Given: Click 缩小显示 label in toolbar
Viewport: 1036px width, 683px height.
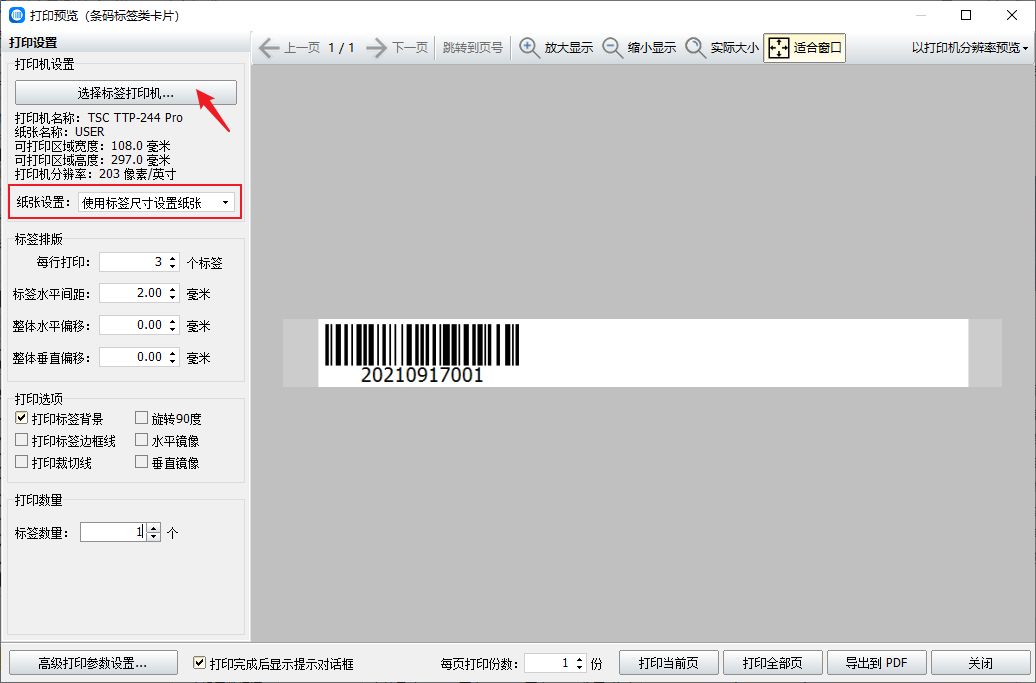Looking at the screenshot, I should 651,48.
